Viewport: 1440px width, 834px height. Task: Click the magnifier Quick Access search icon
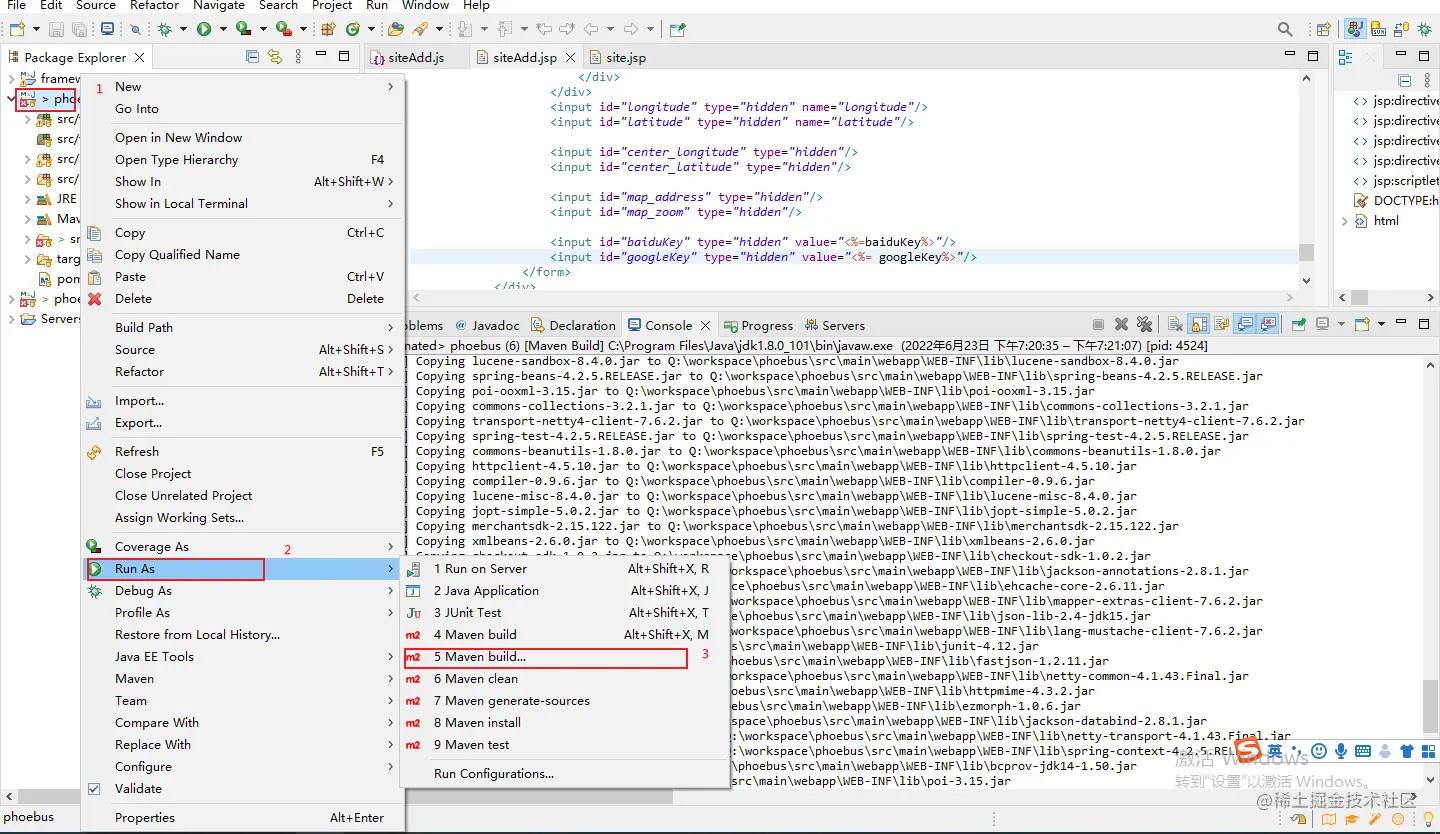pos(1286,29)
